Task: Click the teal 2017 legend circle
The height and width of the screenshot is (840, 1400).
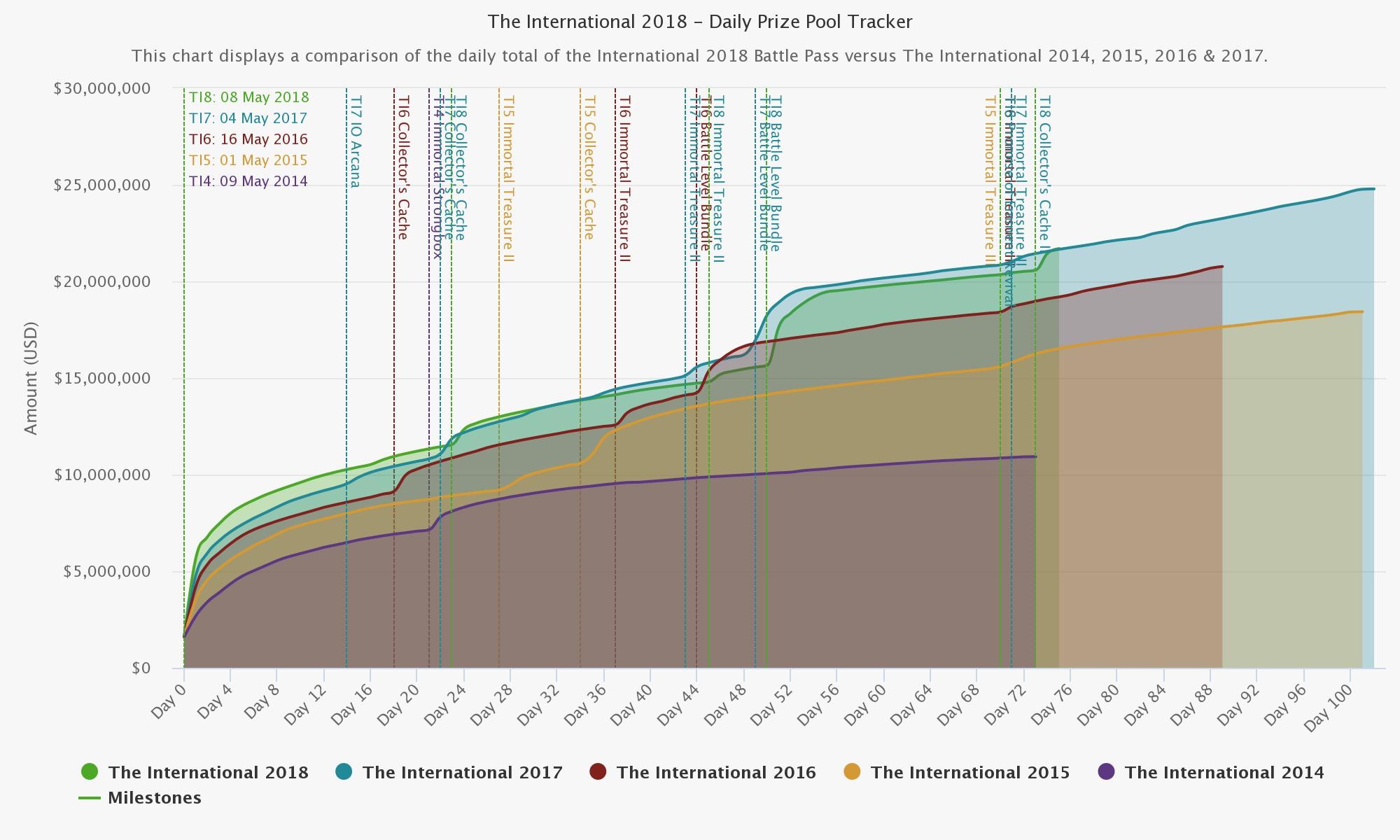Action: [x=344, y=772]
